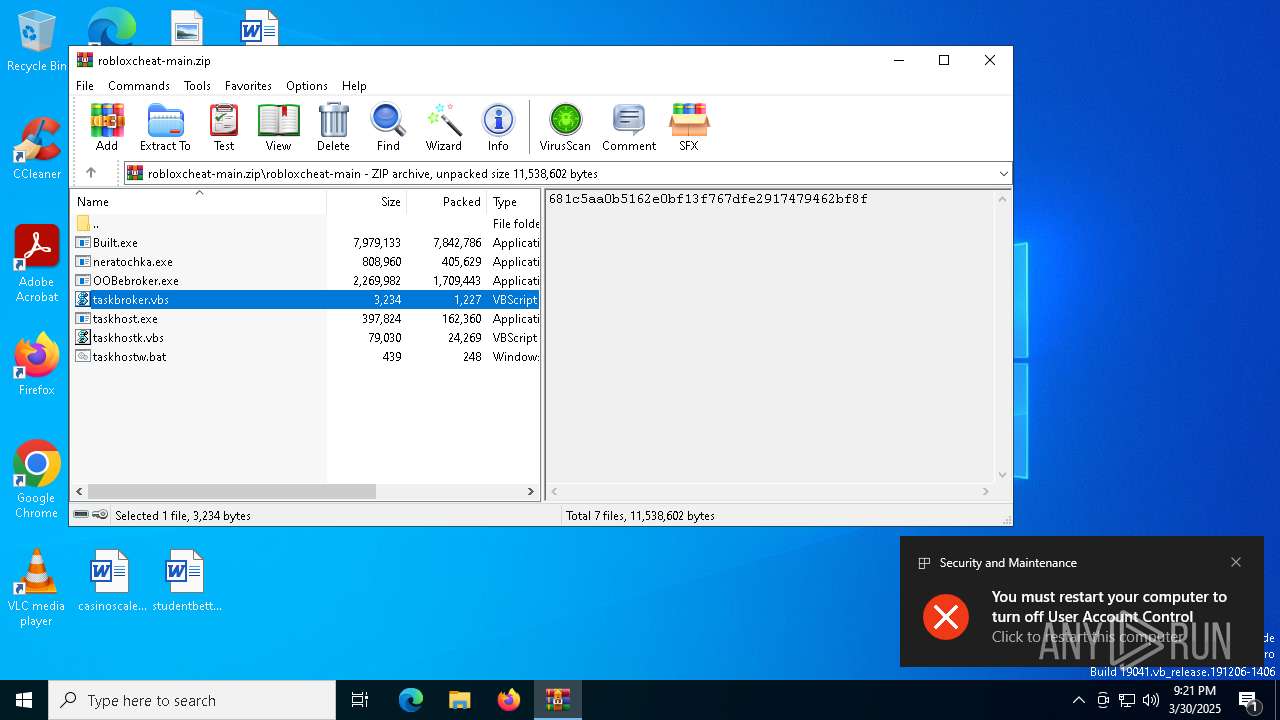Click the Add toolbar icon
Image resolution: width=1280 pixels, height=720 pixels.
pyautogui.click(x=107, y=127)
